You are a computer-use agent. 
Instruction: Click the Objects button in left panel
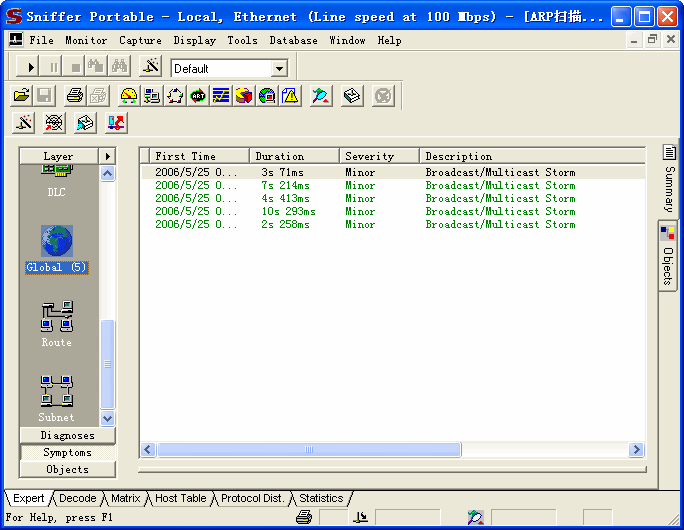pos(68,469)
